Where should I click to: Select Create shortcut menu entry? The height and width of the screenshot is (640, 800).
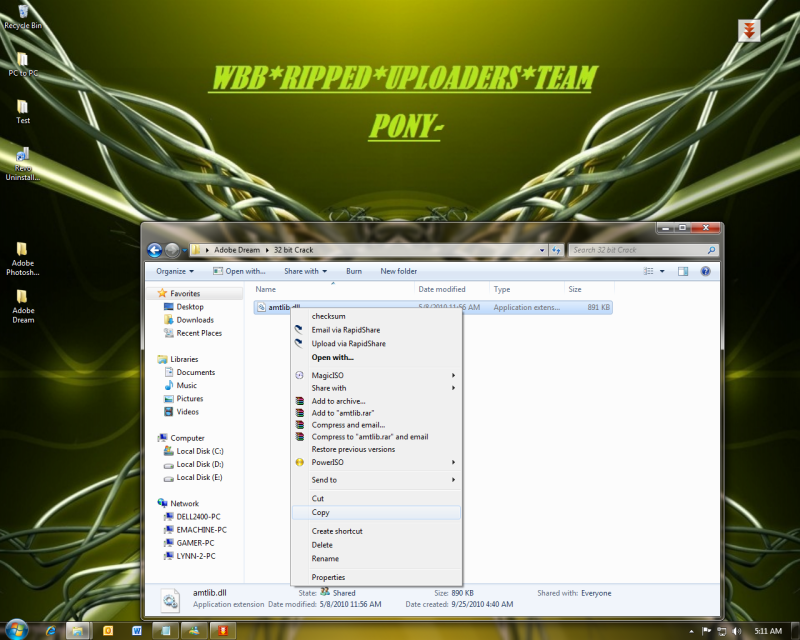pyautogui.click(x=376, y=531)
